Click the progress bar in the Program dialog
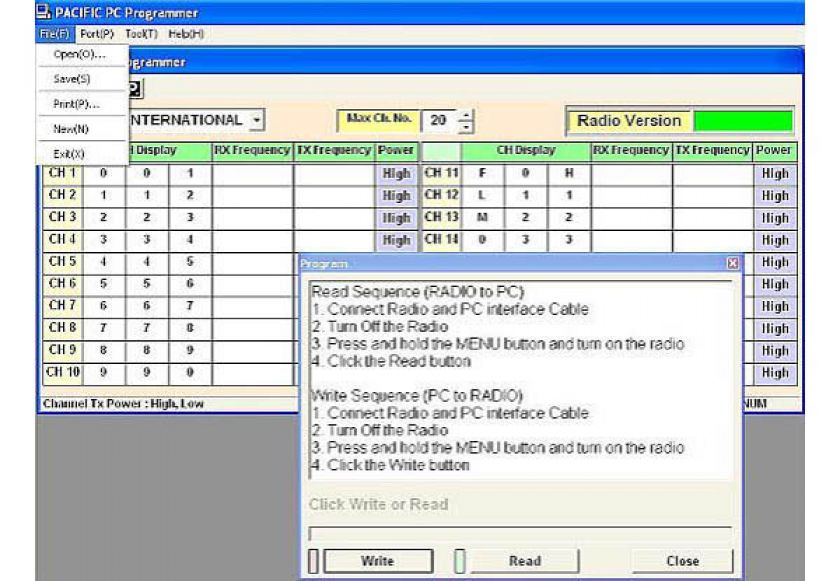840x581 pixels. [x=520, y=533]
